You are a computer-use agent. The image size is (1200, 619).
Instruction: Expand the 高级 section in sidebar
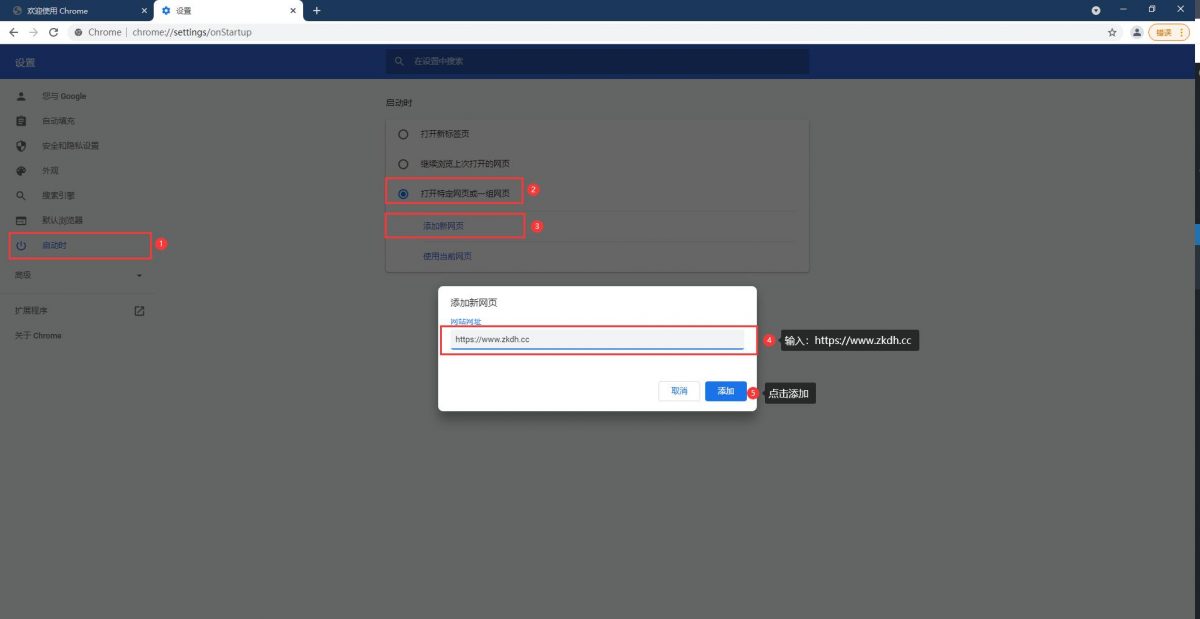[x=139, y=275]
